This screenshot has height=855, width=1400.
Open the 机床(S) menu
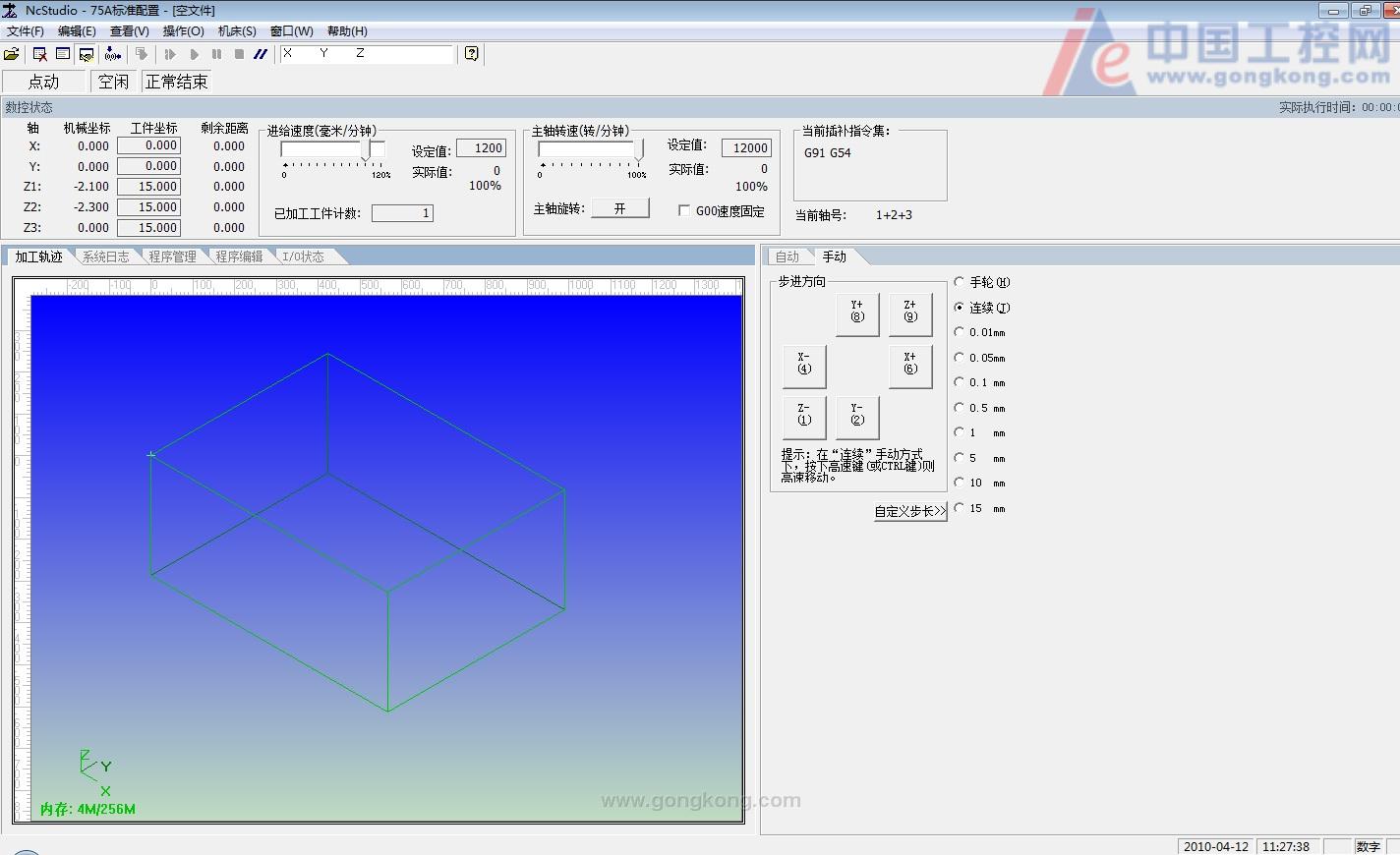237,31
